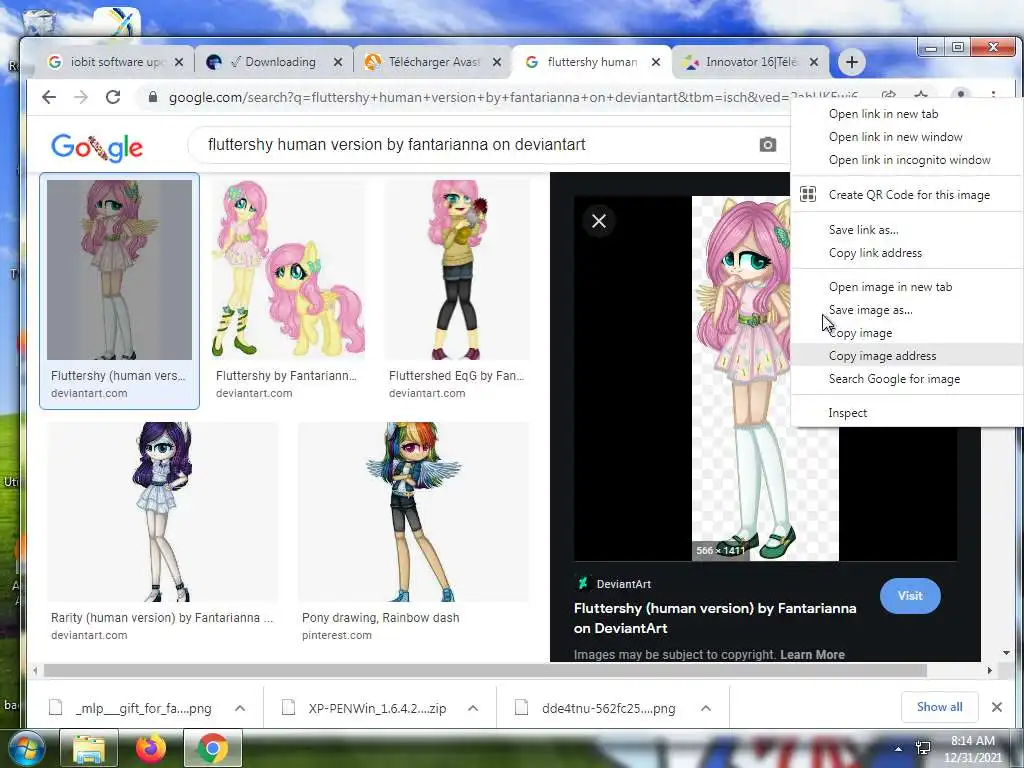Open File Explorer from the taskbar
The height and width of the screenshot is (768, 1024).
[x=89, y=748]
